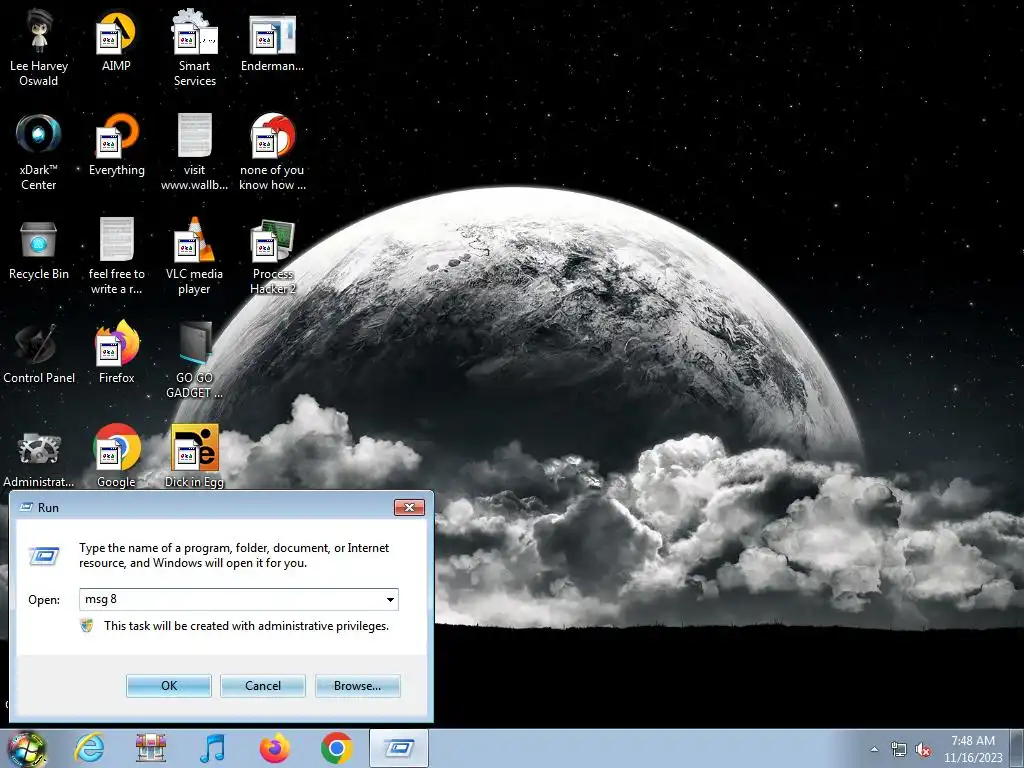Launch Chrome from the taskbar

point(337,748)
